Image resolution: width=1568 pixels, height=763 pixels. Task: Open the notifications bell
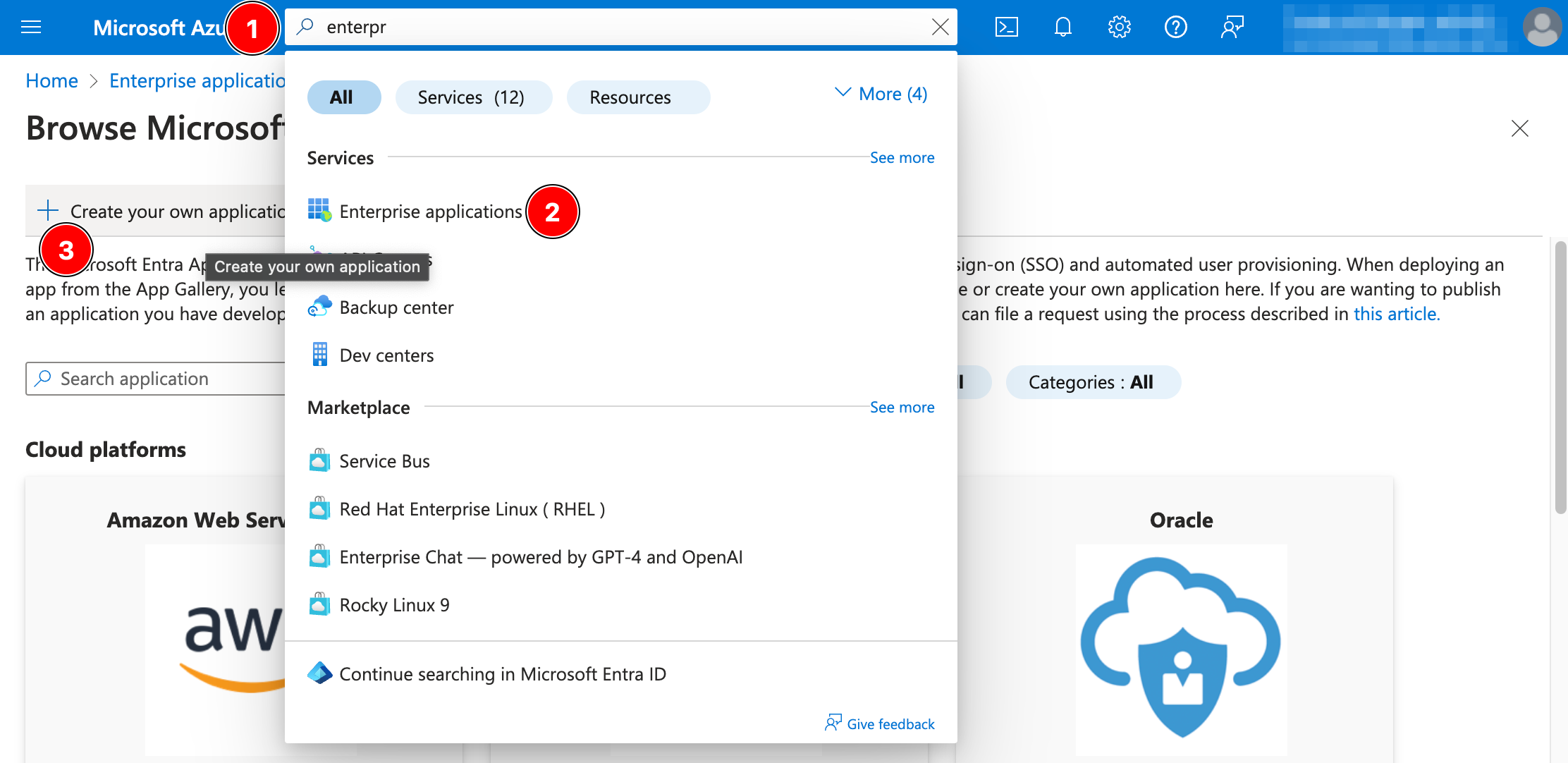click(1062, 28)
